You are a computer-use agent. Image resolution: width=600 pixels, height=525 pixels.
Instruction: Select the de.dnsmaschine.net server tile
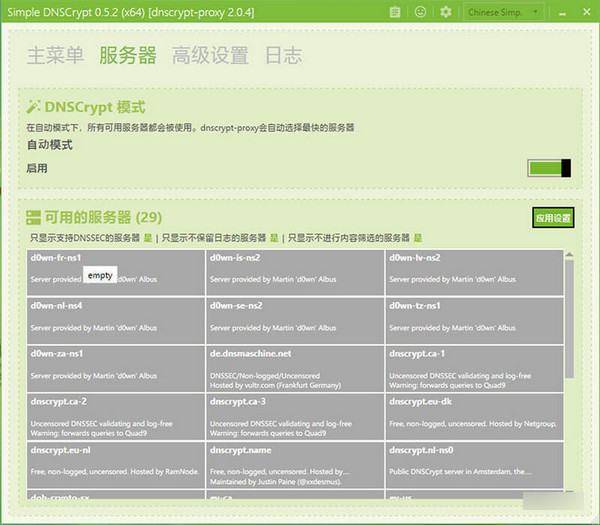click(295, 366)
